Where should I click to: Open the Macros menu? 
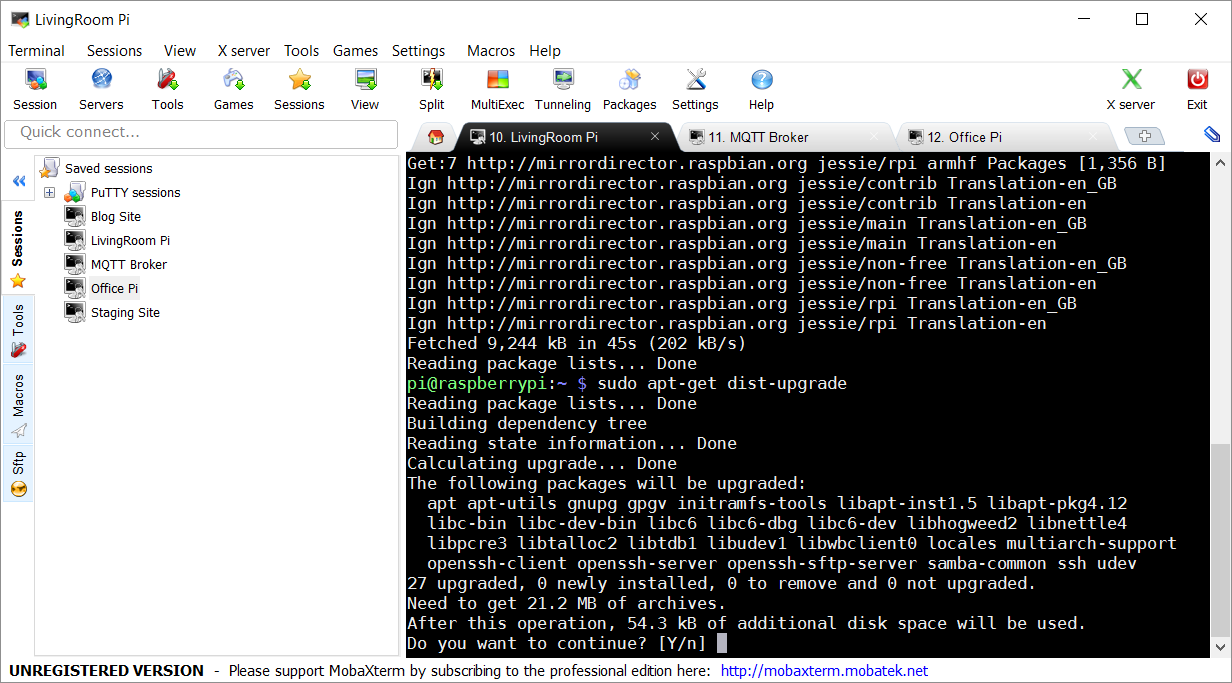click(491, 51)
